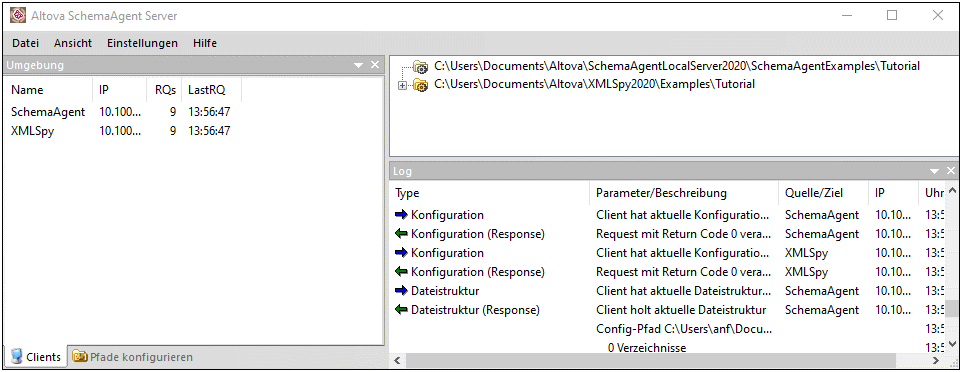Screen dimensions: 962x372
Task: Open the Hilfe menu
Action: click(205, 43)
